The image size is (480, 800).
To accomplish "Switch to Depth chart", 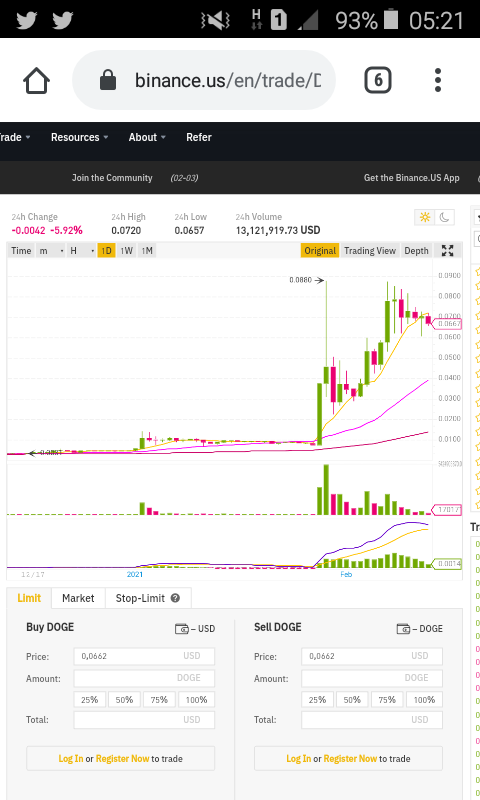I will click(416, 251).
